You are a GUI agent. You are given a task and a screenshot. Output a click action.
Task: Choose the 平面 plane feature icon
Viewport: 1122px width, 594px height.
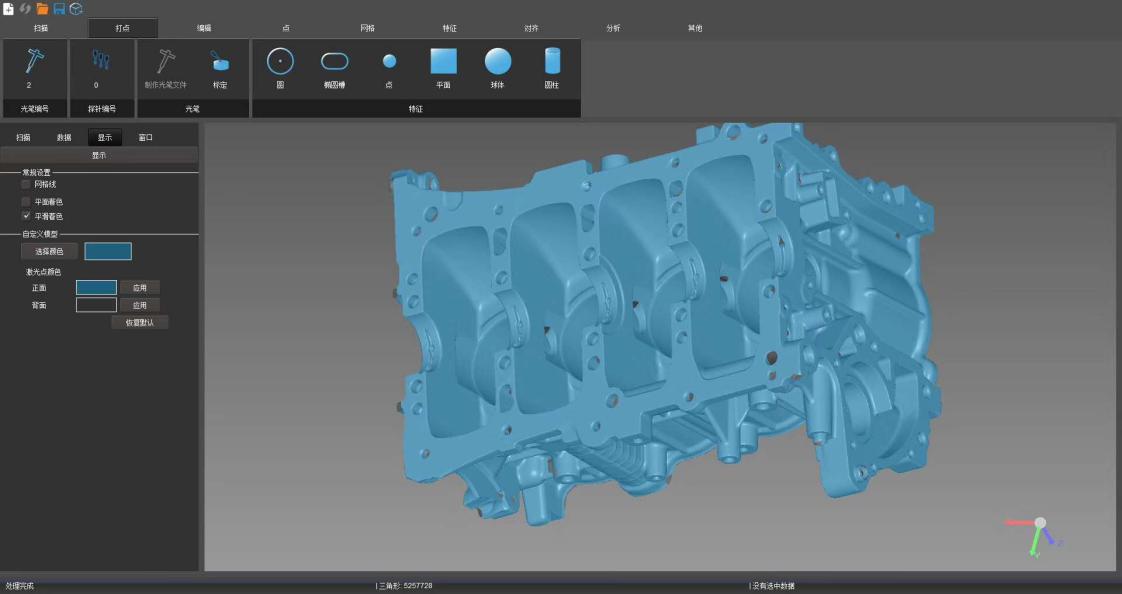(443, 62)
